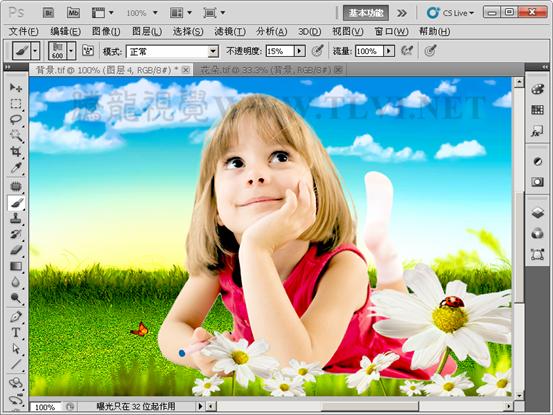
Task: Select the Quick Selection tool
Action: coord(16,136)
